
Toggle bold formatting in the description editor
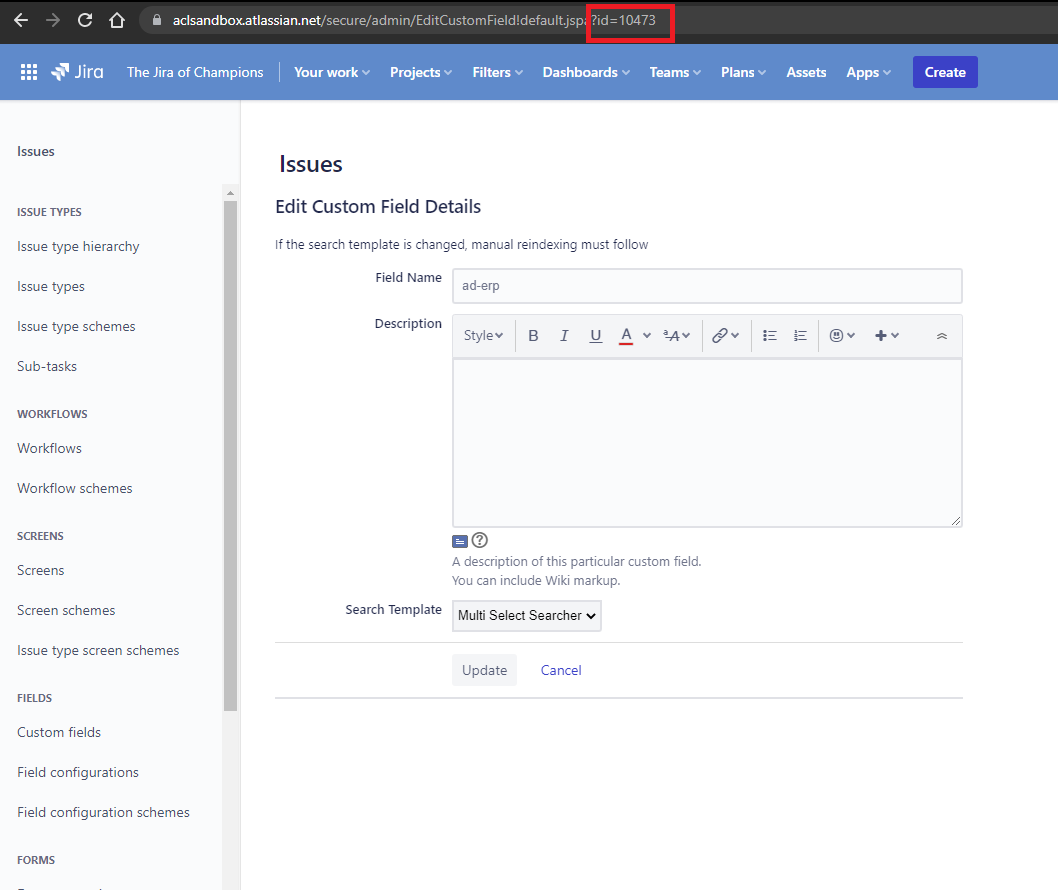point(533,335)
